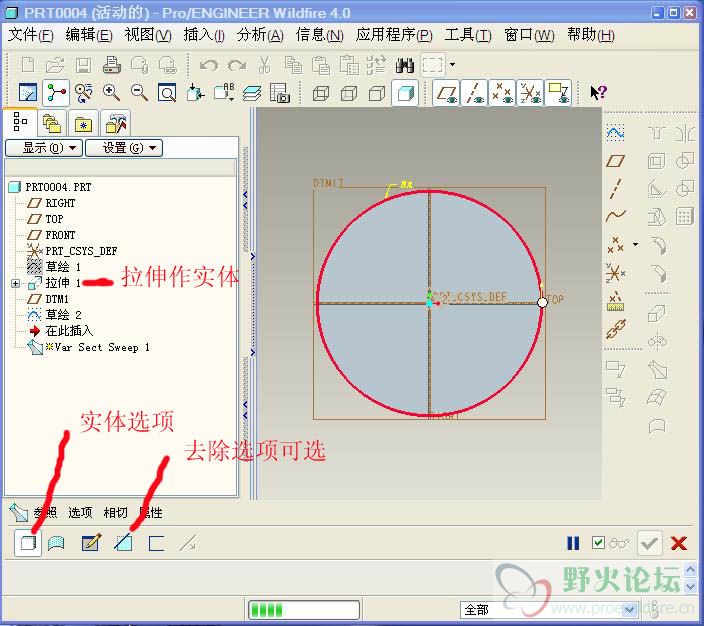Screen dimensions: 704x626
Task: Click the Datum Plane tool icon
Action: 615,161
